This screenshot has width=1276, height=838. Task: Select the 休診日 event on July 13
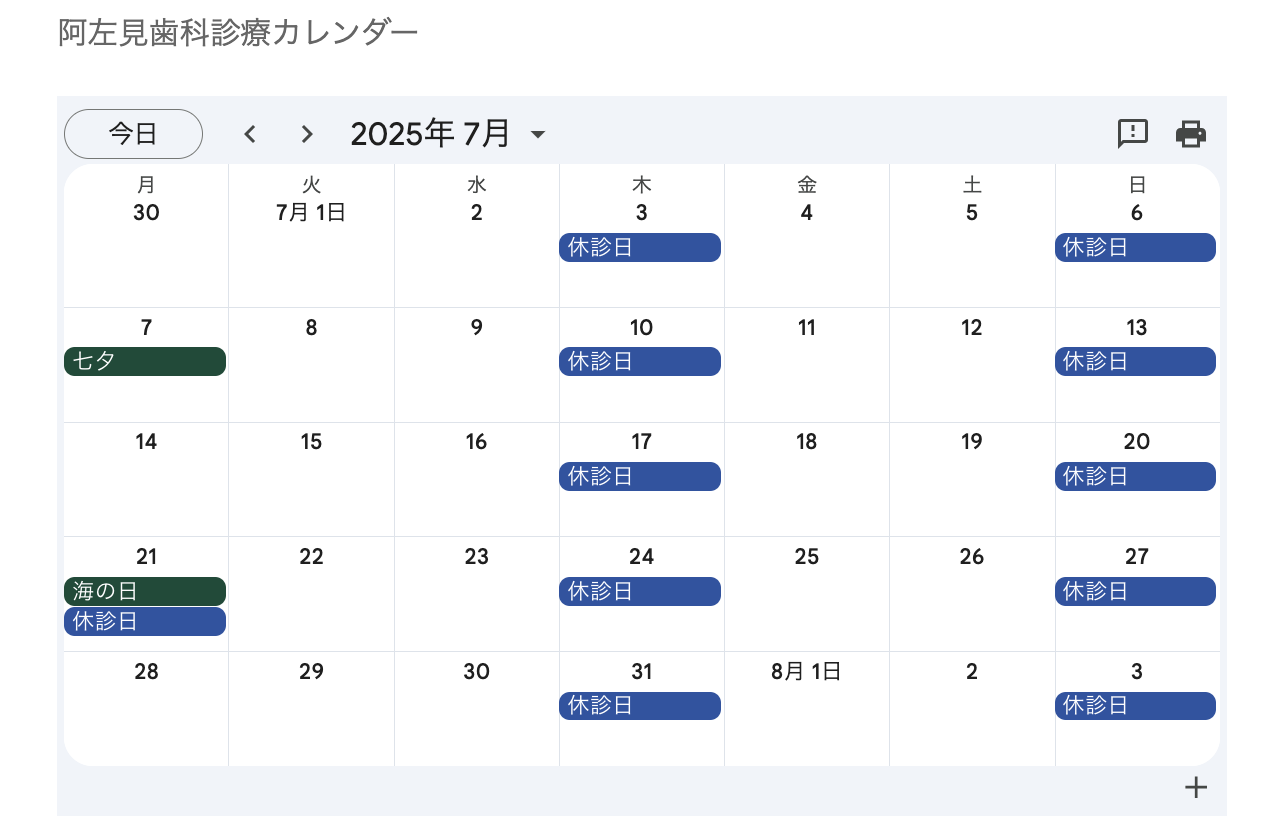1135,362
